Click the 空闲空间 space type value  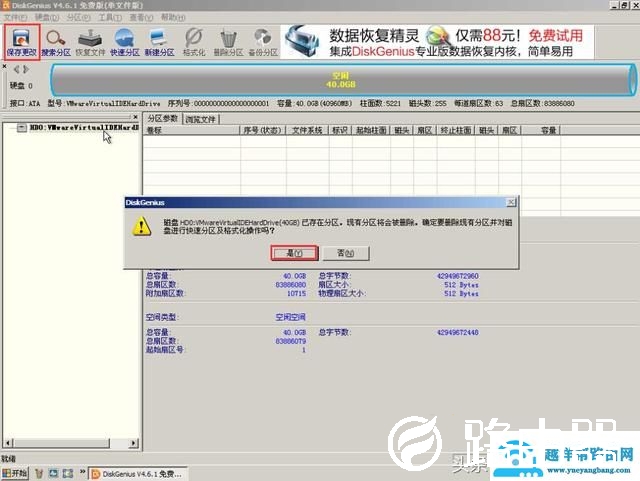[x=290, y=317]
